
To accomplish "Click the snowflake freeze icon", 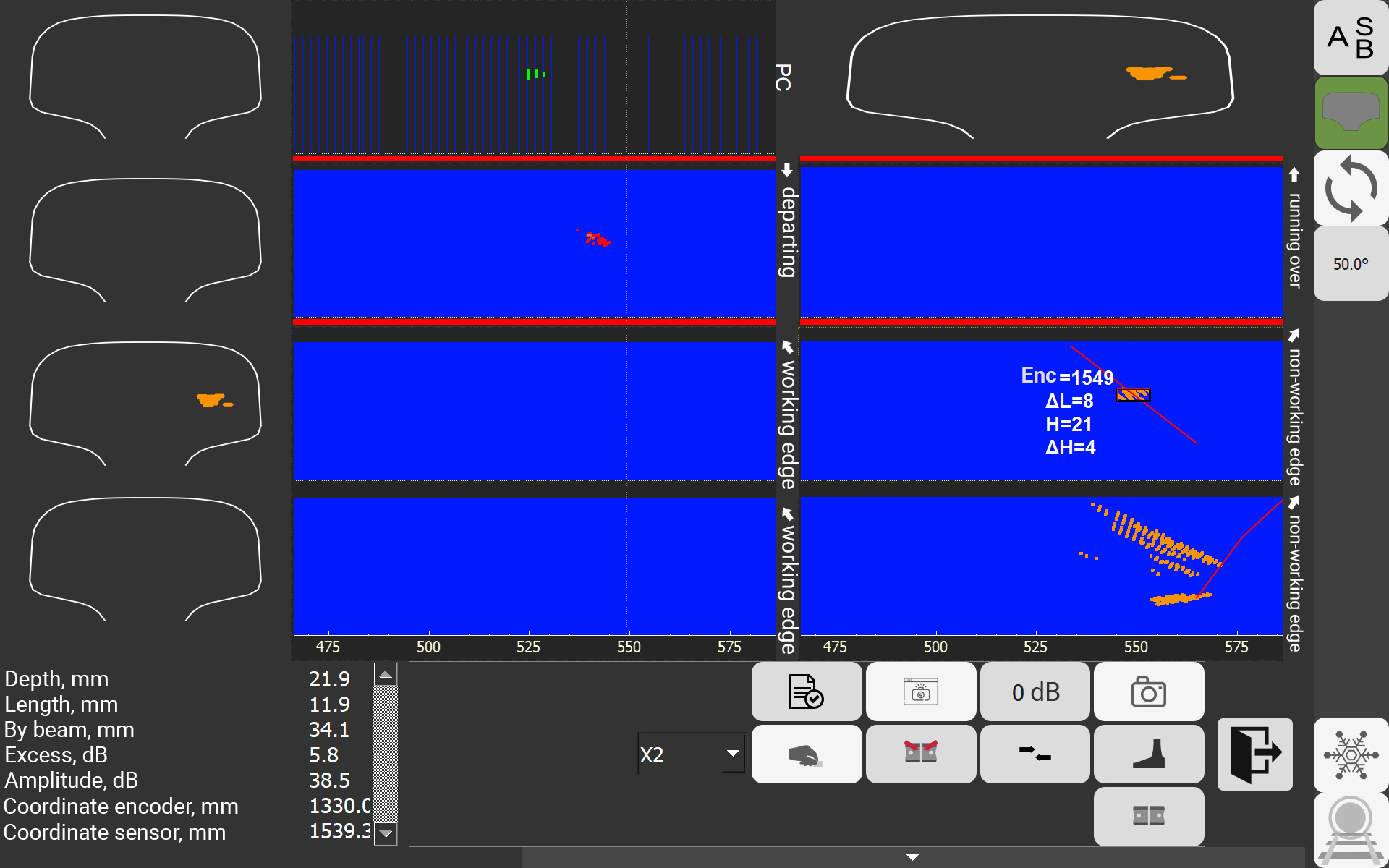I will tap(1350, 754).
